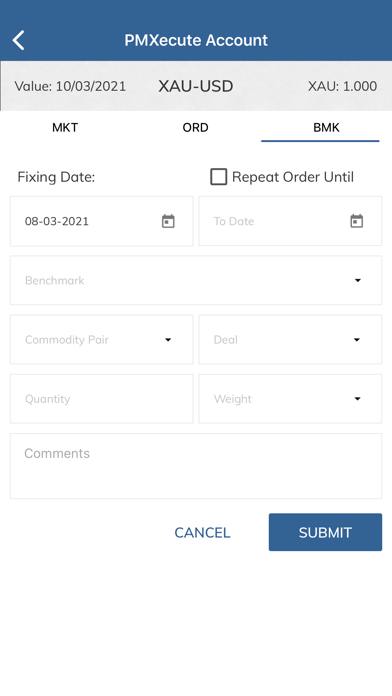Tick the Repeat Order Until checkbox
Screen dimensions: 392x696
pyautogui.click(x=218, y=177)
